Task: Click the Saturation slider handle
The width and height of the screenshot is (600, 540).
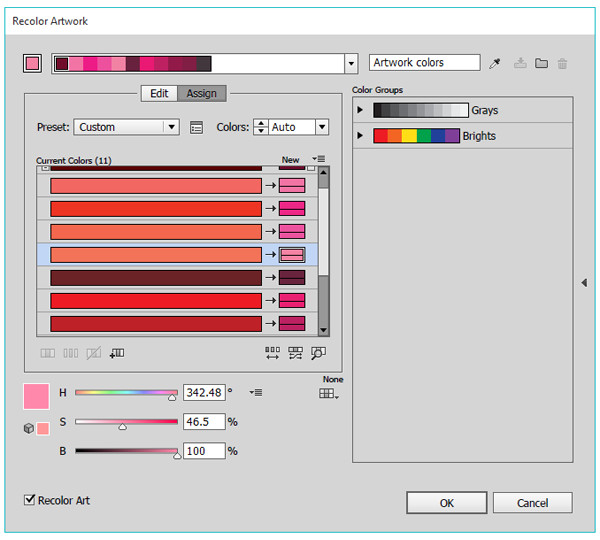Action: pyautogui.click(x=123, y=427)
